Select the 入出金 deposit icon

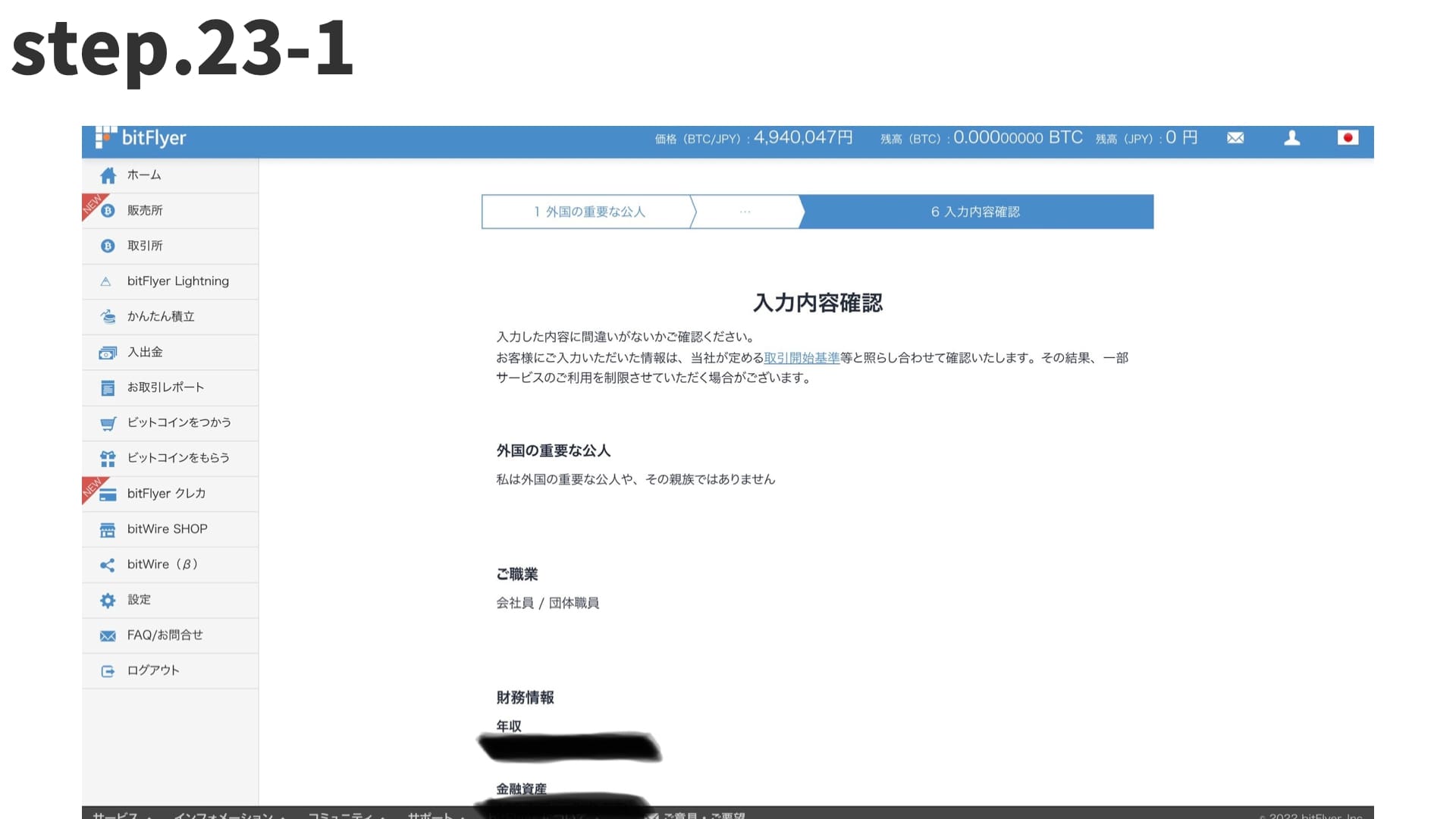(107, 352)
